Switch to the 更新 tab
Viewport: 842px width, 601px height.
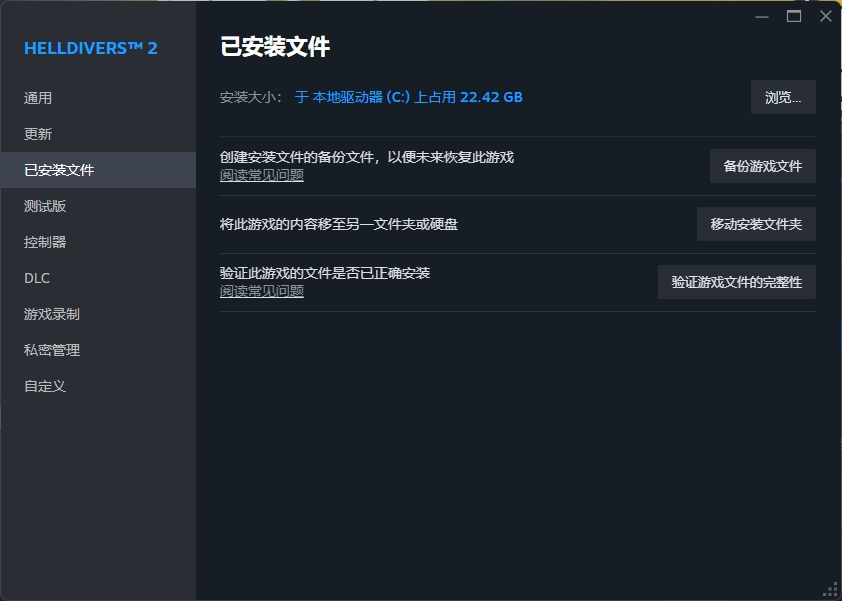click(38, 134)
